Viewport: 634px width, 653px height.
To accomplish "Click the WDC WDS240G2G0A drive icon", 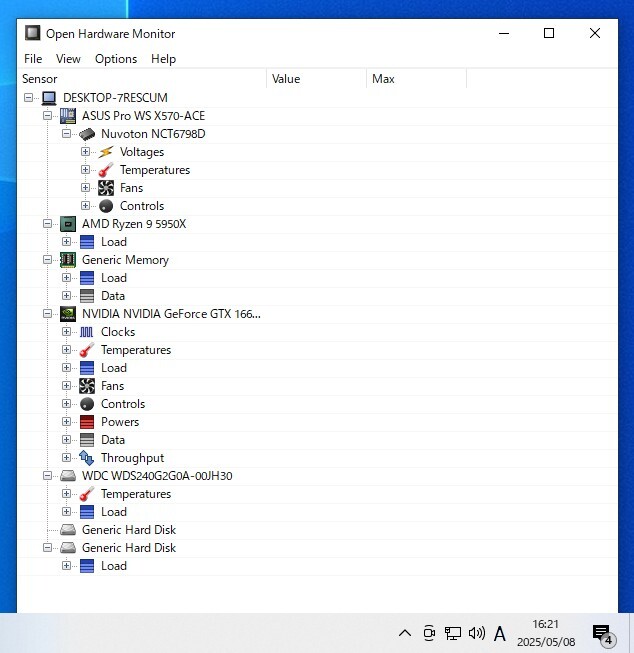I will coord(68,476).
